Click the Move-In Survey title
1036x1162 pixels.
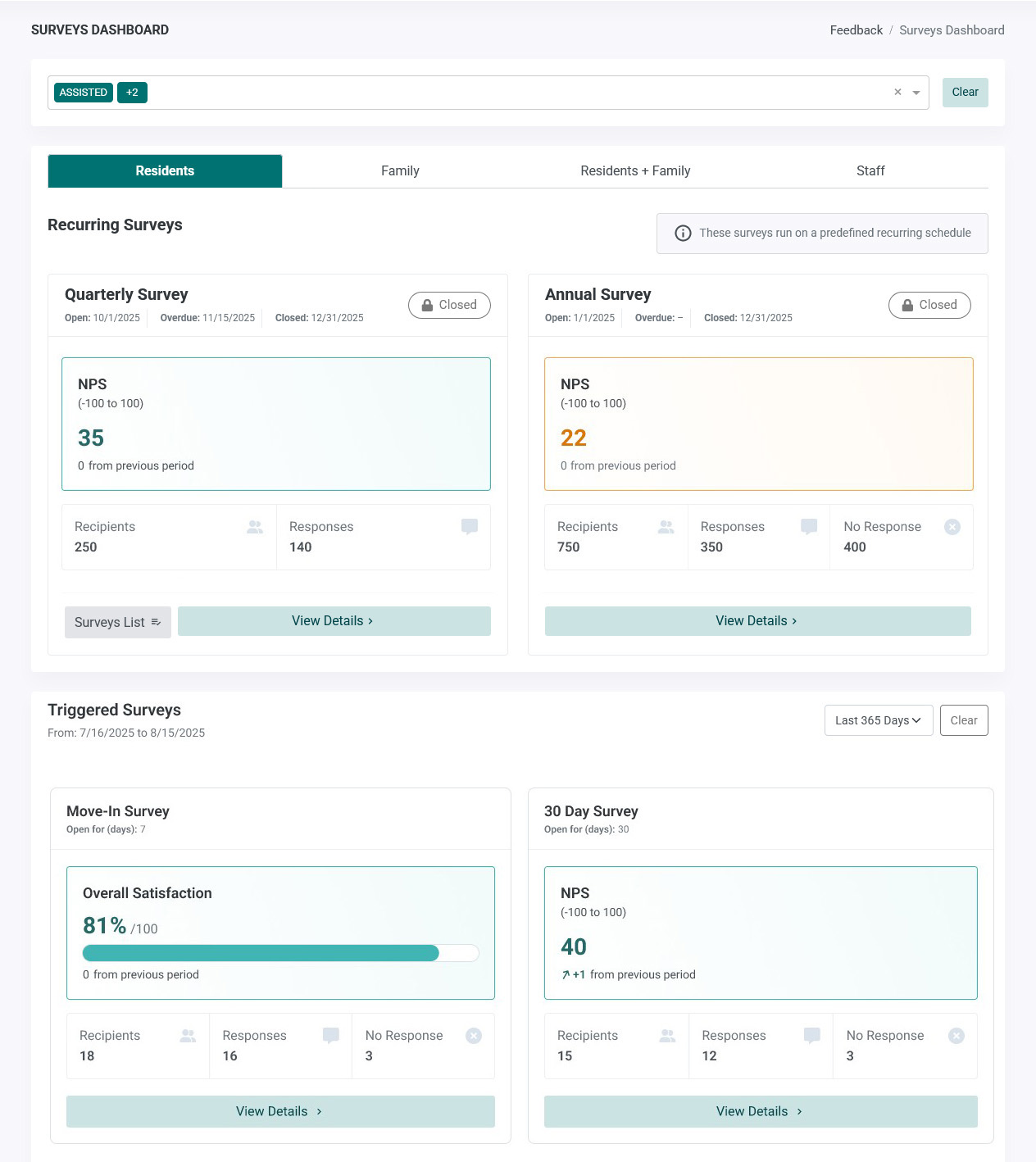(118, 811)
